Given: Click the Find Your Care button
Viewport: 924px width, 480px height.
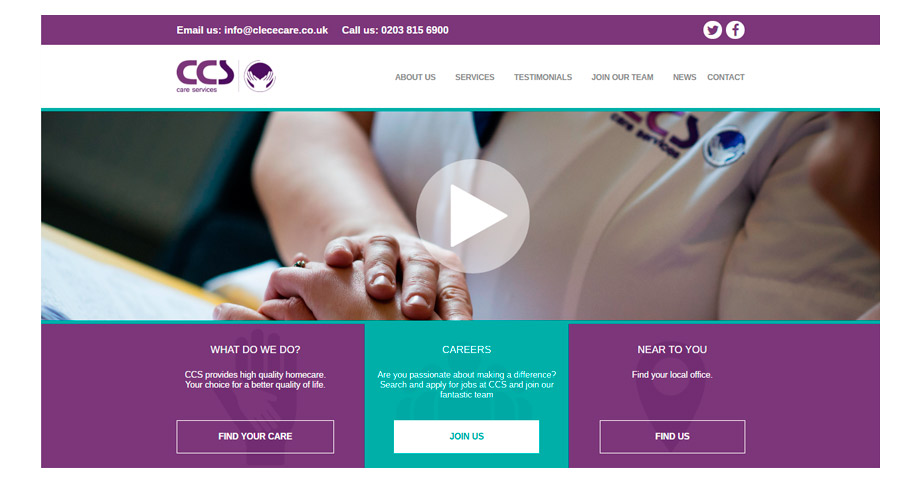Looking at the screenshot, I should [255, 436].
